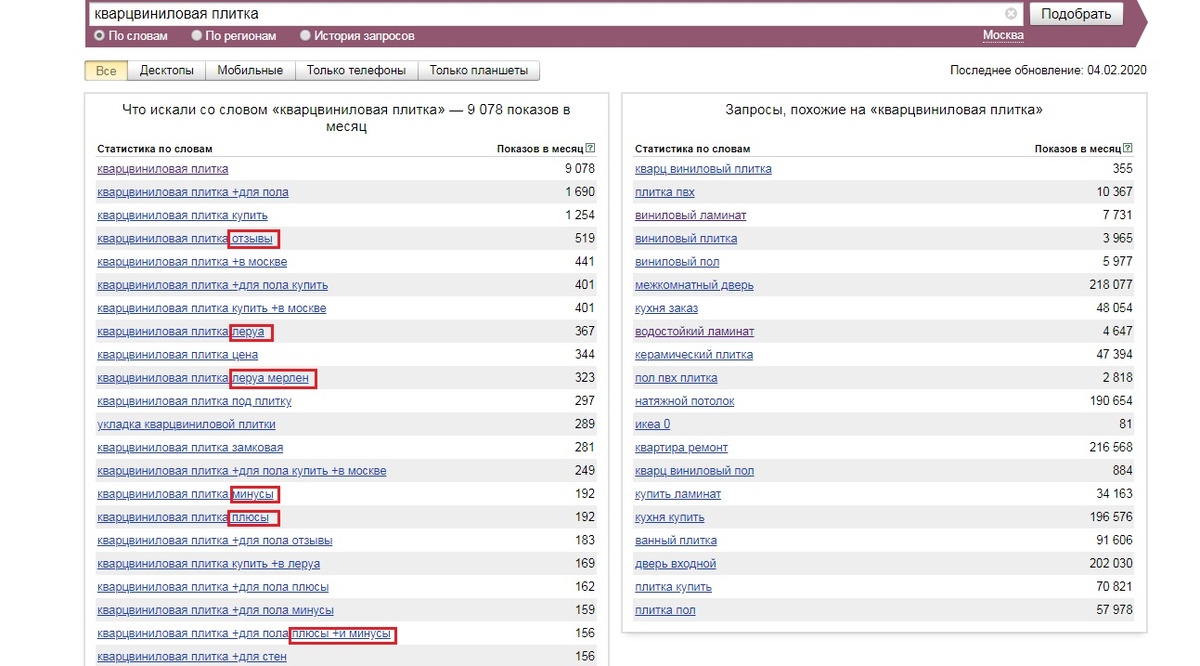Select the "По регионам" radio button
This screenshot has height=666, width=1200.
[197, 34]
